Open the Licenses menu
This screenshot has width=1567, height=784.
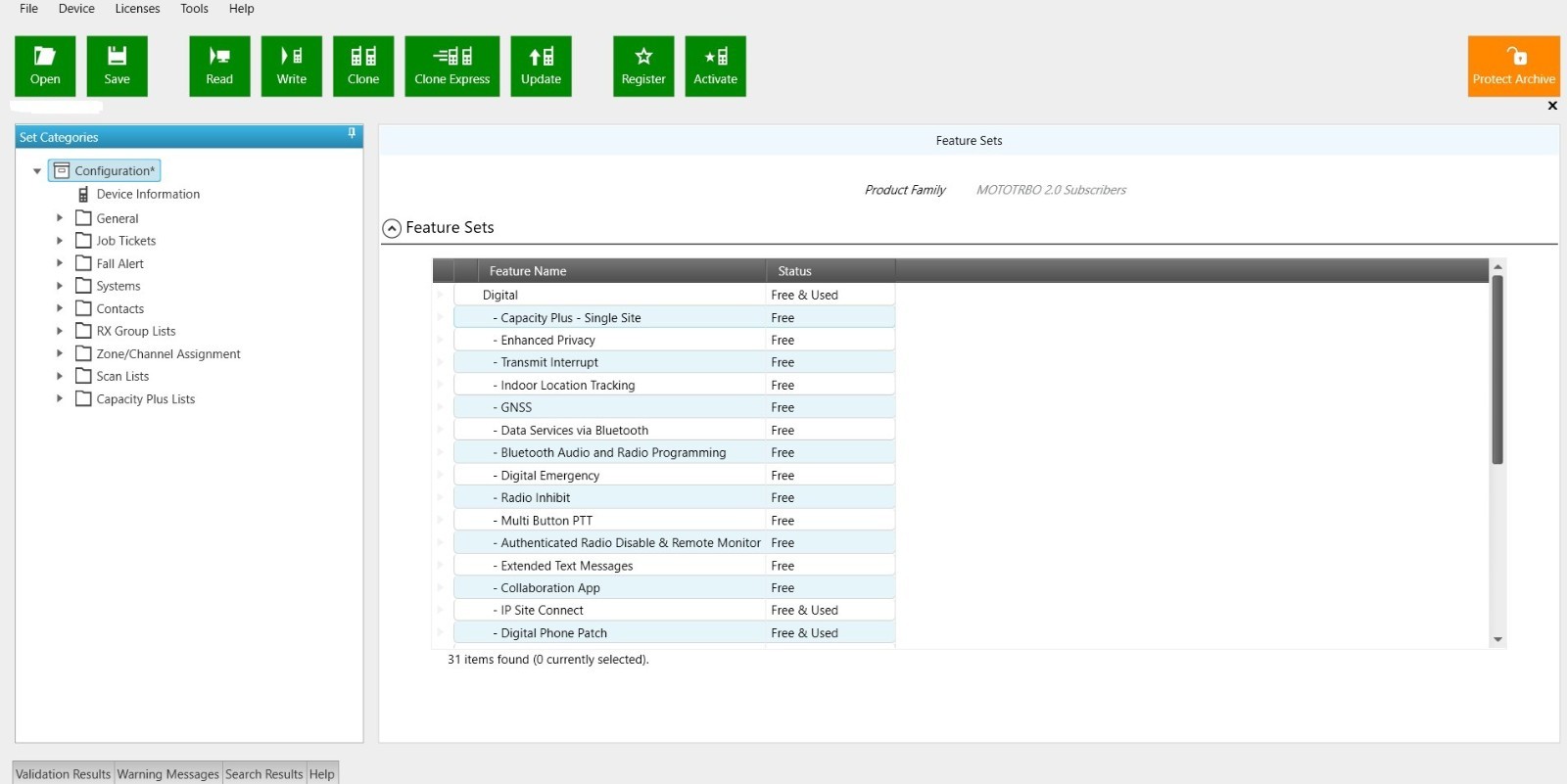coord(137,9)
